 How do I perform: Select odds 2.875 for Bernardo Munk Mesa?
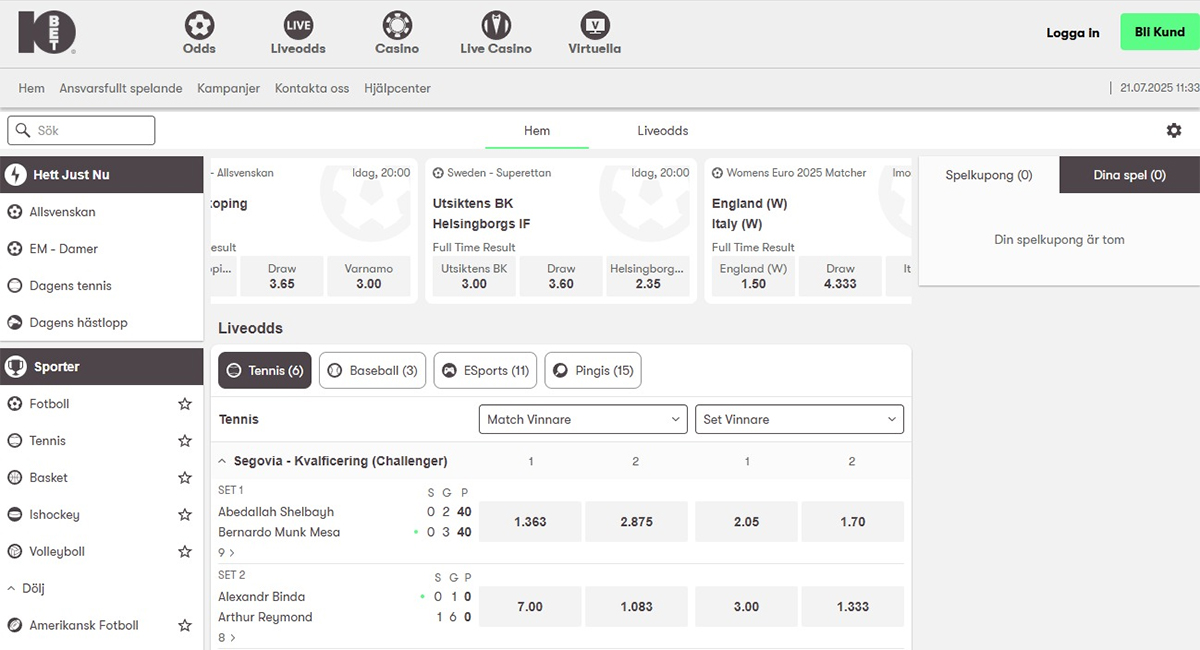click(637, 522)
